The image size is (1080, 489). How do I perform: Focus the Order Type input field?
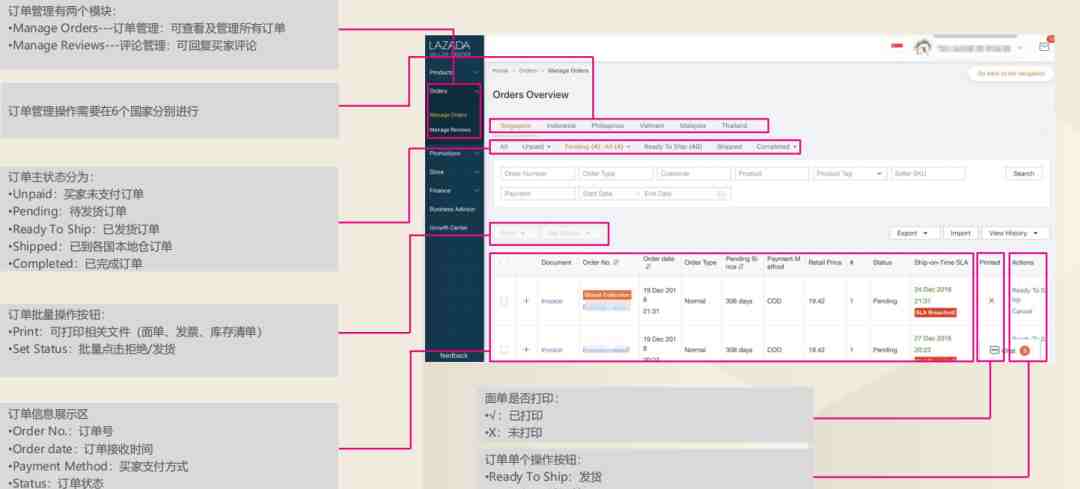[x=616, y=174]
